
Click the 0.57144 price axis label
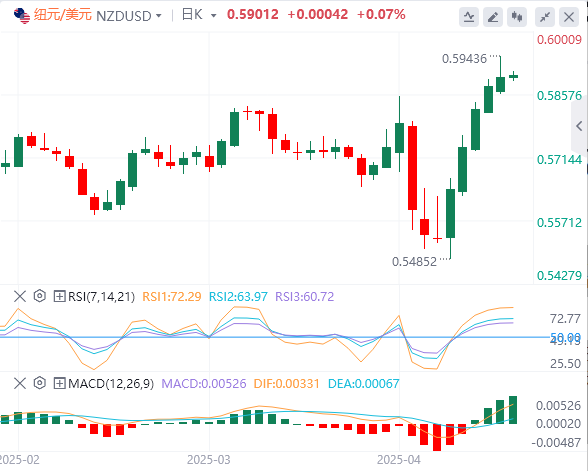pyautogui.click(x=559, y=159)
